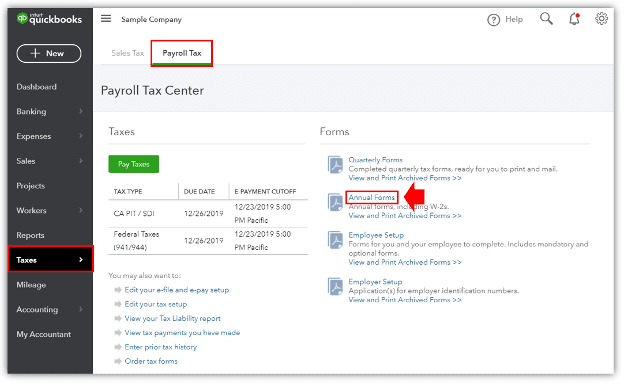The height and width of the screenshot is (384, 624).
Task: Toggle the hamburger navigation menu icon
Action: (106, 19)
